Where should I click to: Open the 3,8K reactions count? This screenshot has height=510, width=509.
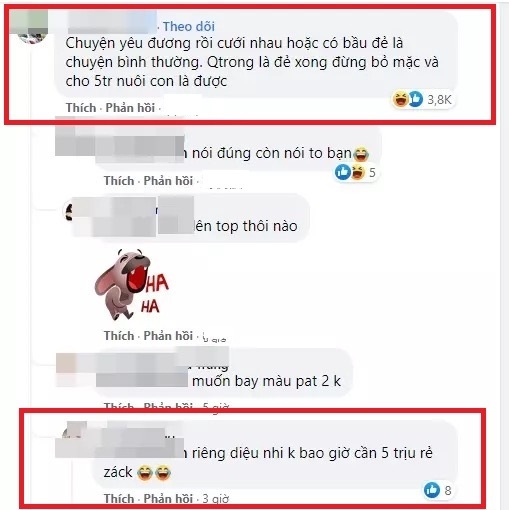pyautogui.click(x=439, y=99)
